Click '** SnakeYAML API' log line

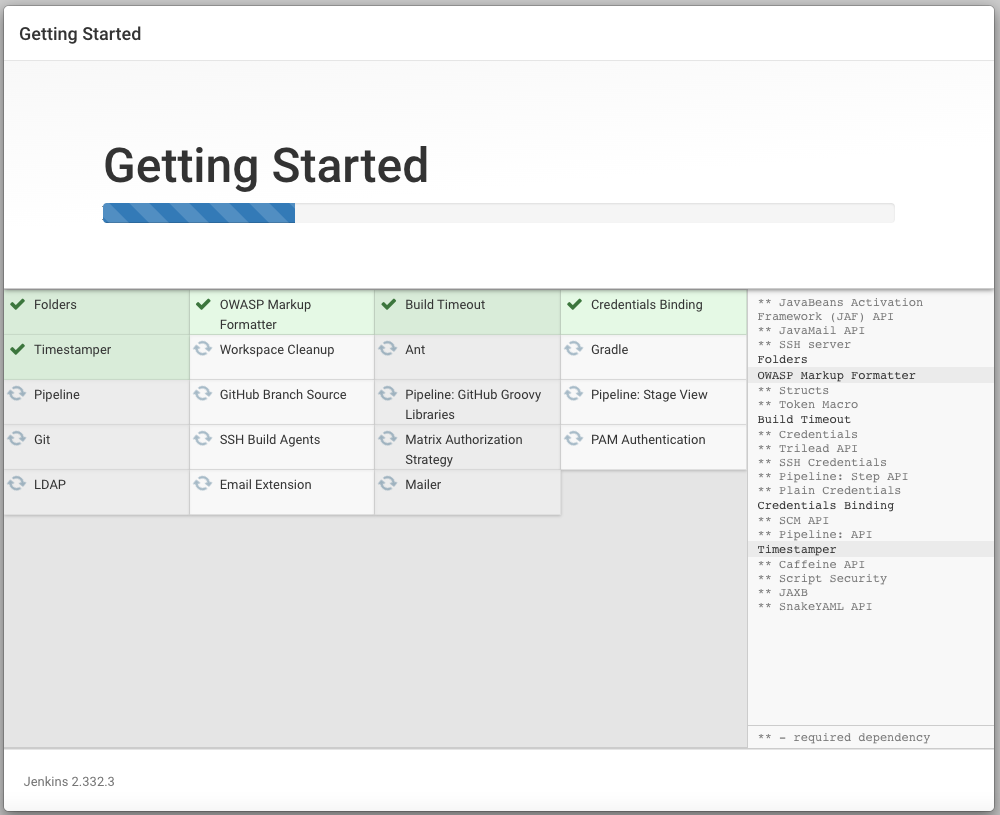(814, 606)
